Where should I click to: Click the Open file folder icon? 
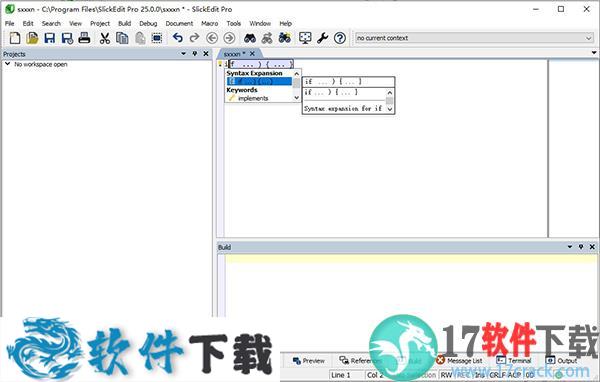[x=32, y=38]
